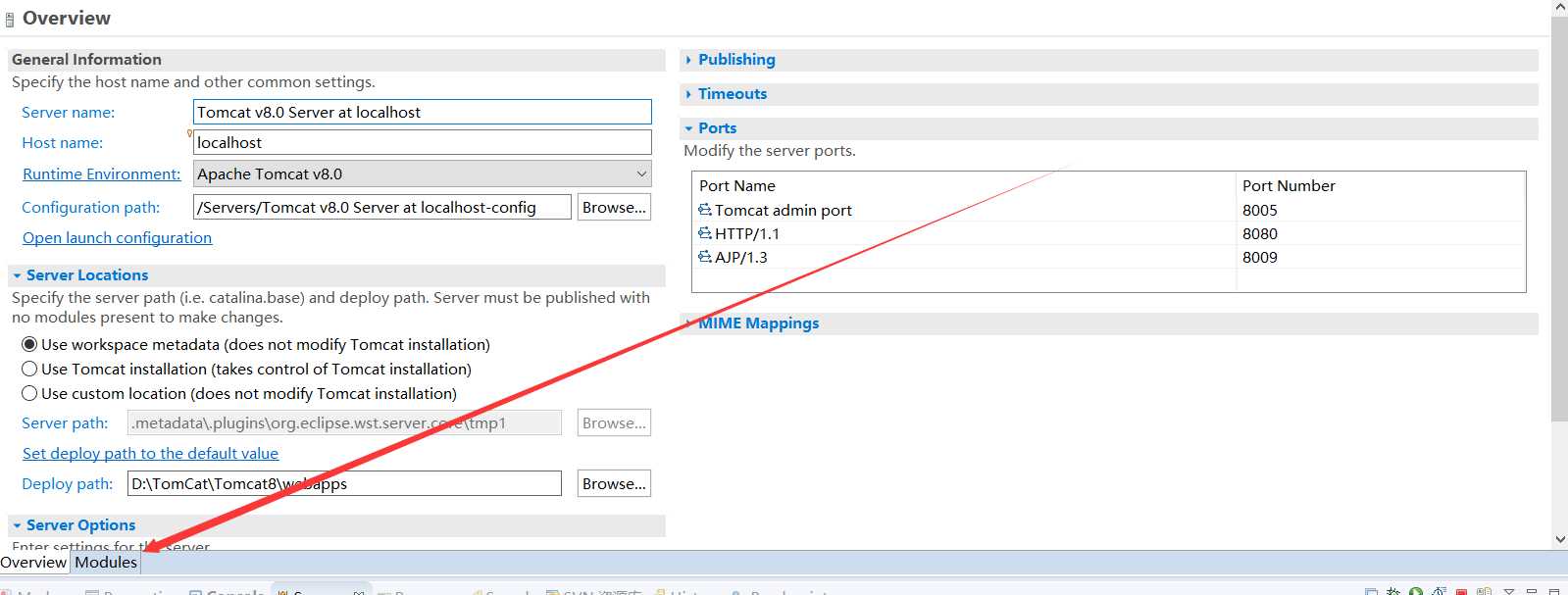The image size is (1568, 595).
Task: Select Use Tomcat installation option
Action: click(29, 369)
